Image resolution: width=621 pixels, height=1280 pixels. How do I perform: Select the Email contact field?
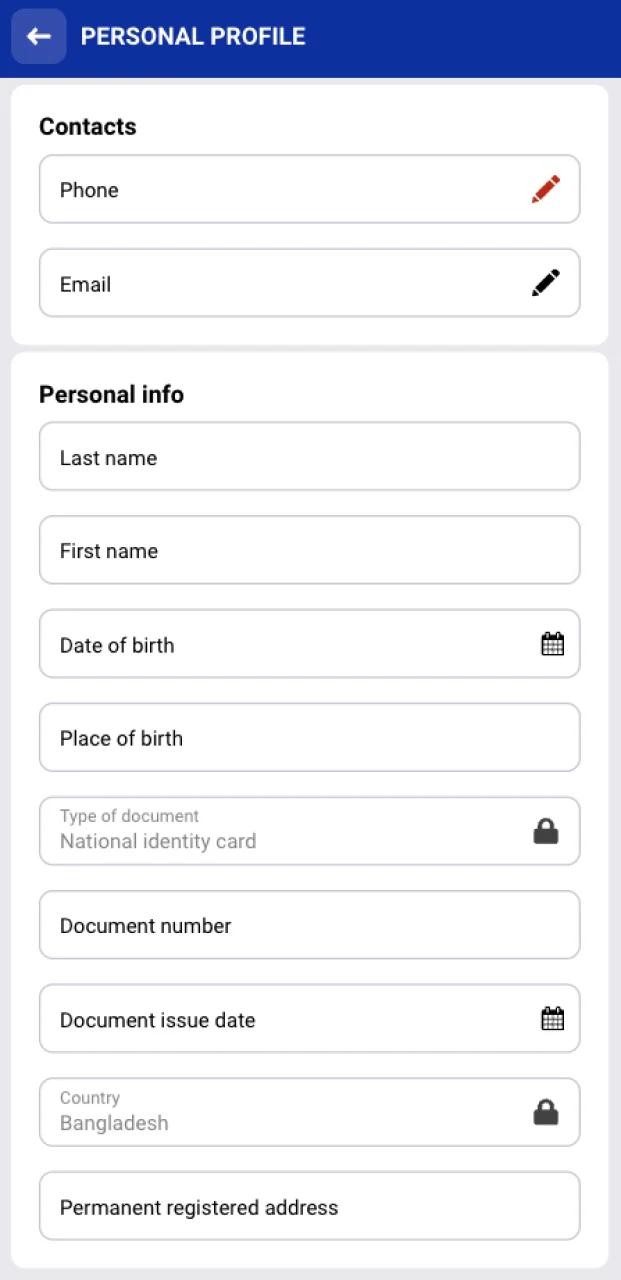(280, 283)
